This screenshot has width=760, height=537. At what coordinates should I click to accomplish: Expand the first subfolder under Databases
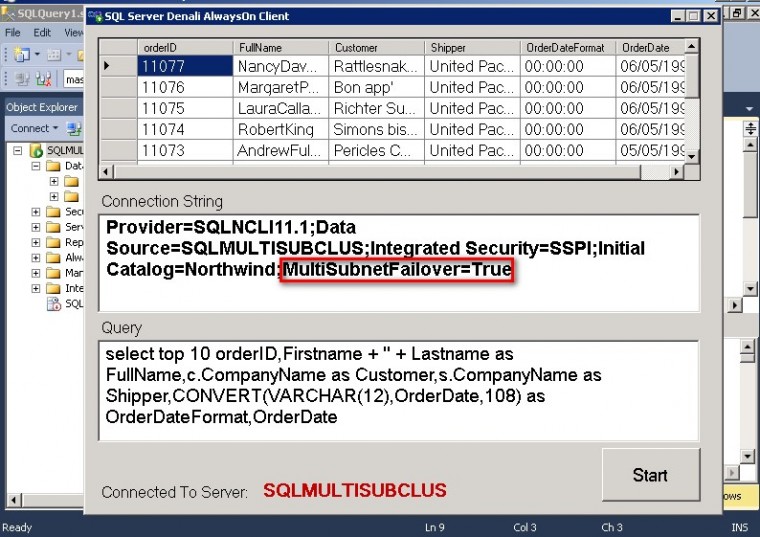click(54, 181)
